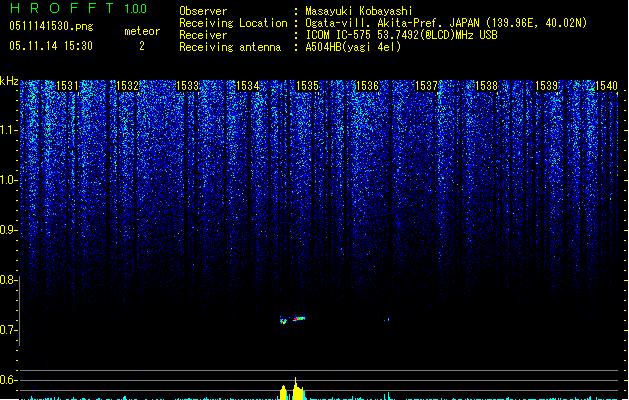This screenshot has width=629, height=400.
Task: Click the 0.7 kHz axis label
Action: point(8,330)
